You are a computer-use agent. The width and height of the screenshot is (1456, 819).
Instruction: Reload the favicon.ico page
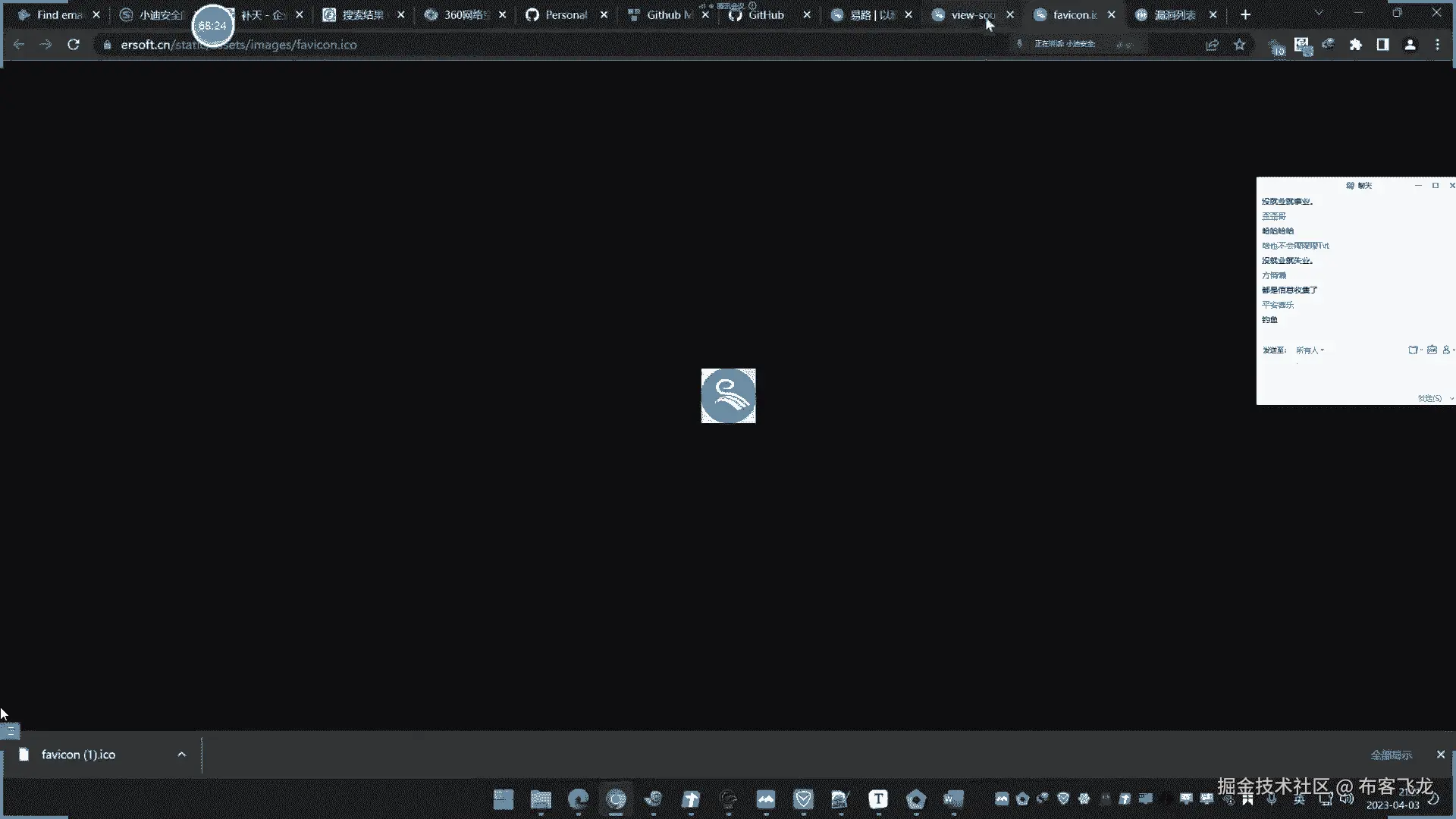pyautogui.click(x=74, y=45)
